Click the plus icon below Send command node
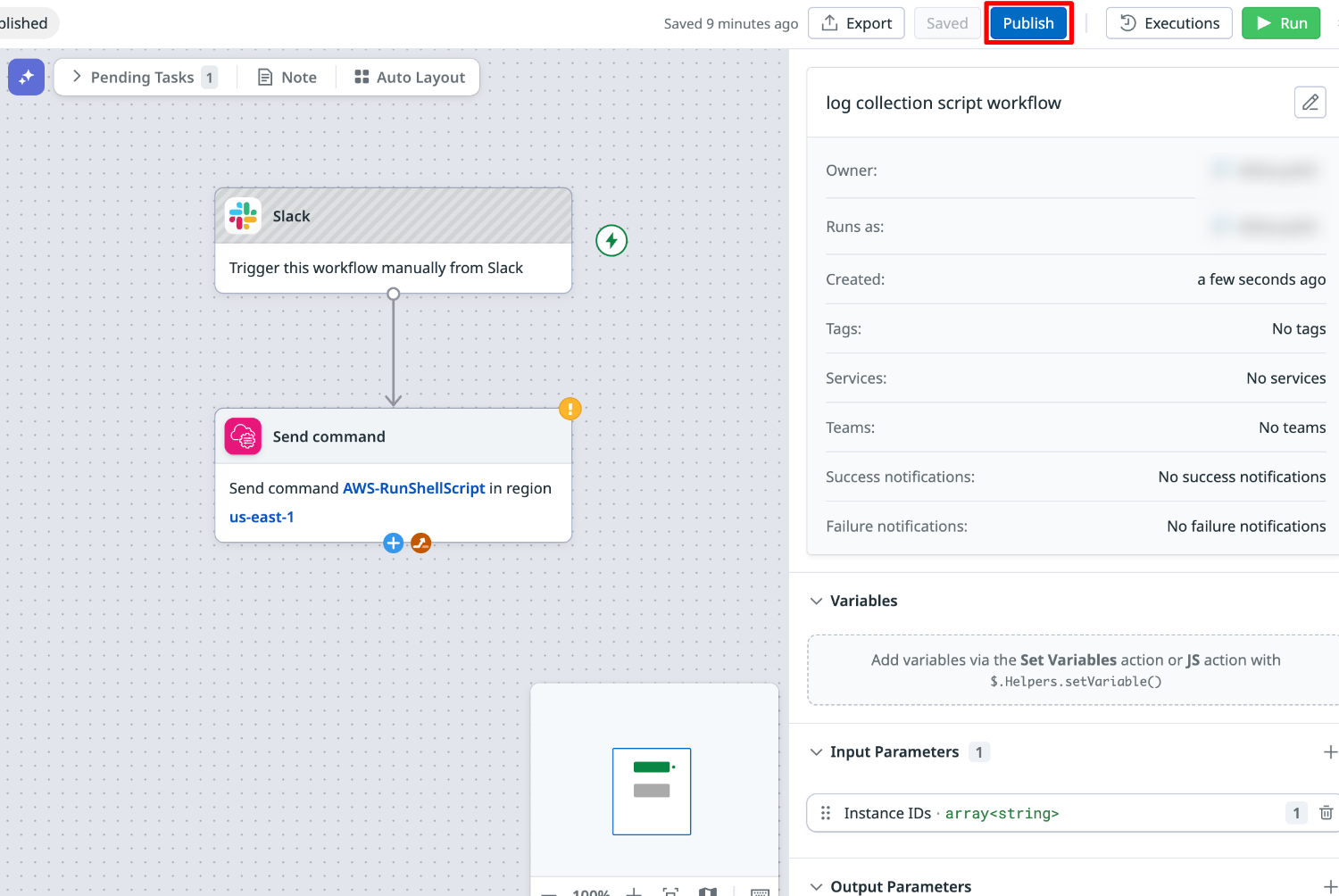Screen dimensions: 1339x896 393,543
